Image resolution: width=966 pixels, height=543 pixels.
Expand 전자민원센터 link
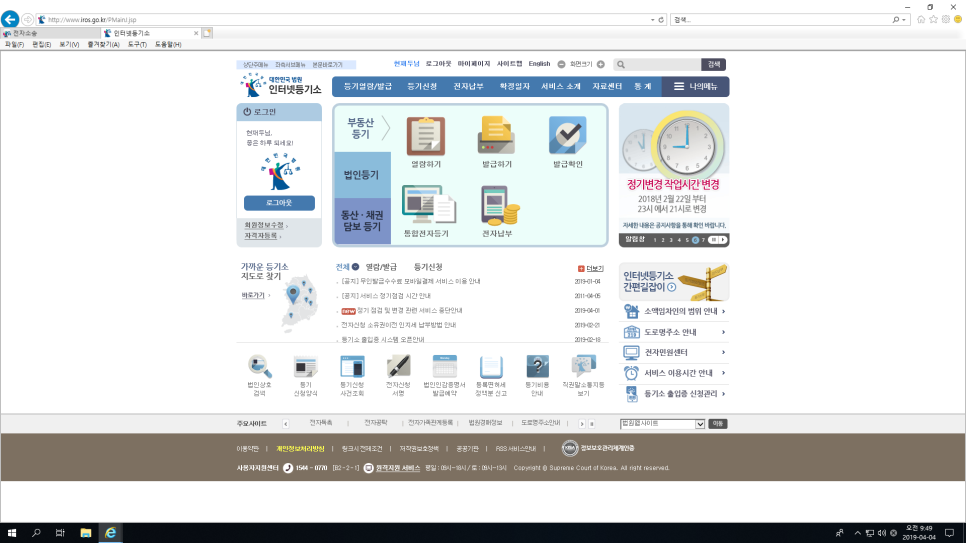click(723, 353)
